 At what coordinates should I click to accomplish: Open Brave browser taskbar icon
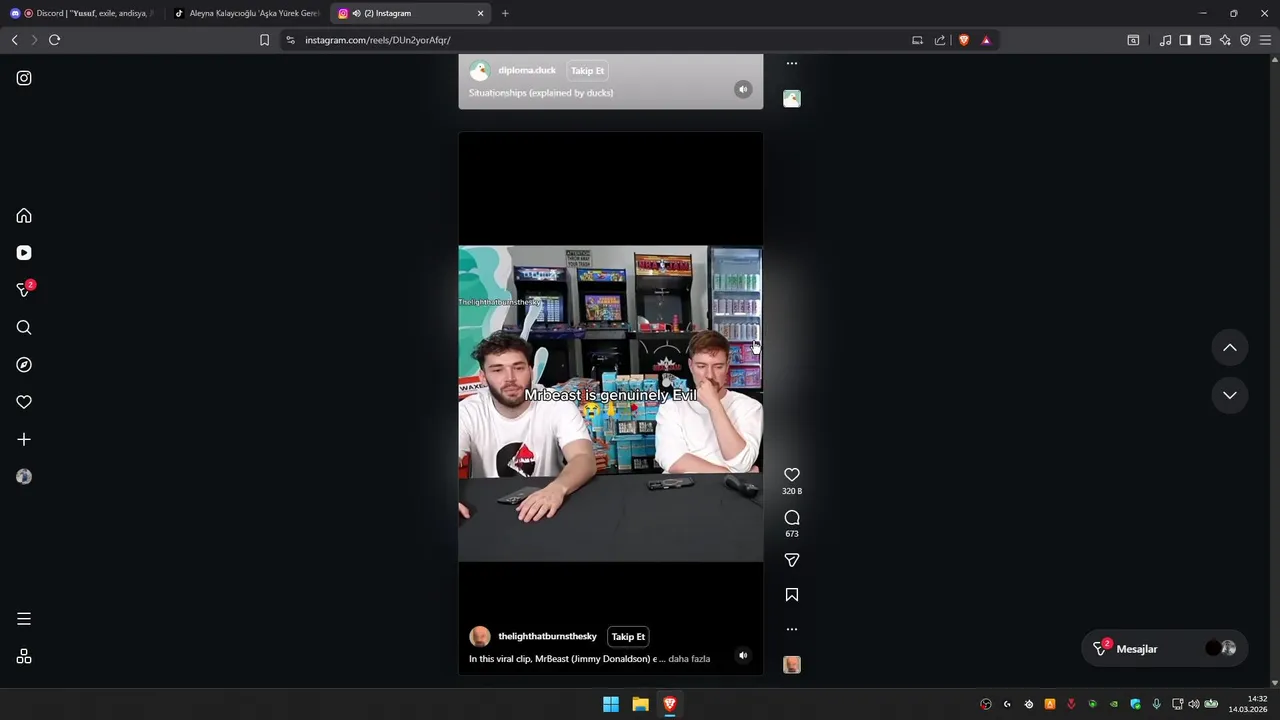(x=670, y=704)
